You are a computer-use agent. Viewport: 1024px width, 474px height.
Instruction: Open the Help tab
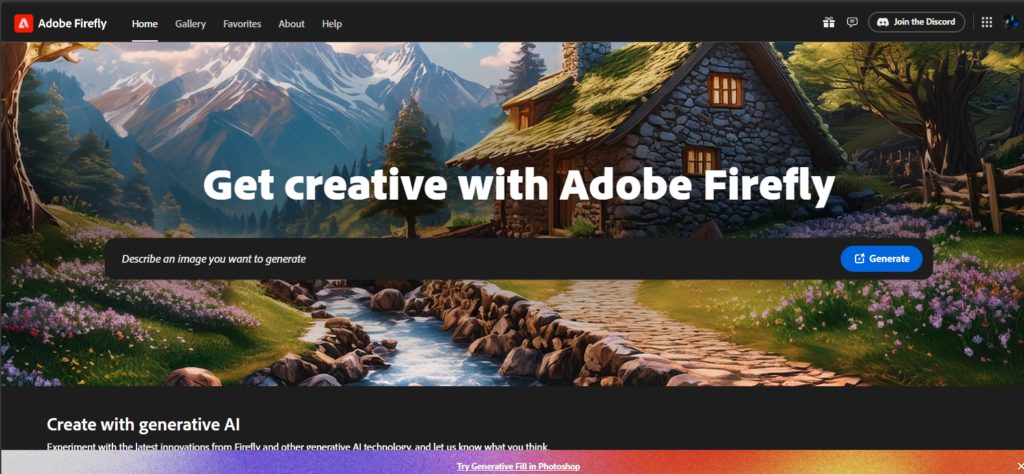(332, 24)
